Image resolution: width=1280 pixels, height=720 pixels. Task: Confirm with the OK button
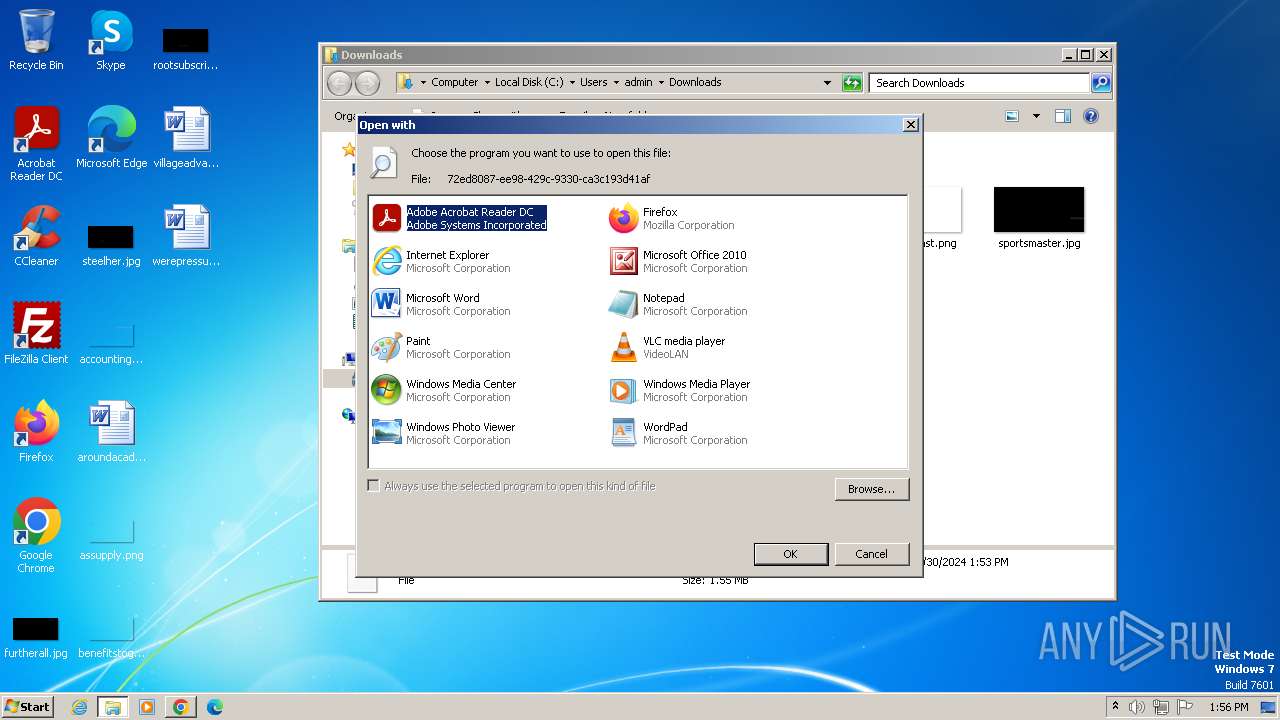click(x=790, y=554)
